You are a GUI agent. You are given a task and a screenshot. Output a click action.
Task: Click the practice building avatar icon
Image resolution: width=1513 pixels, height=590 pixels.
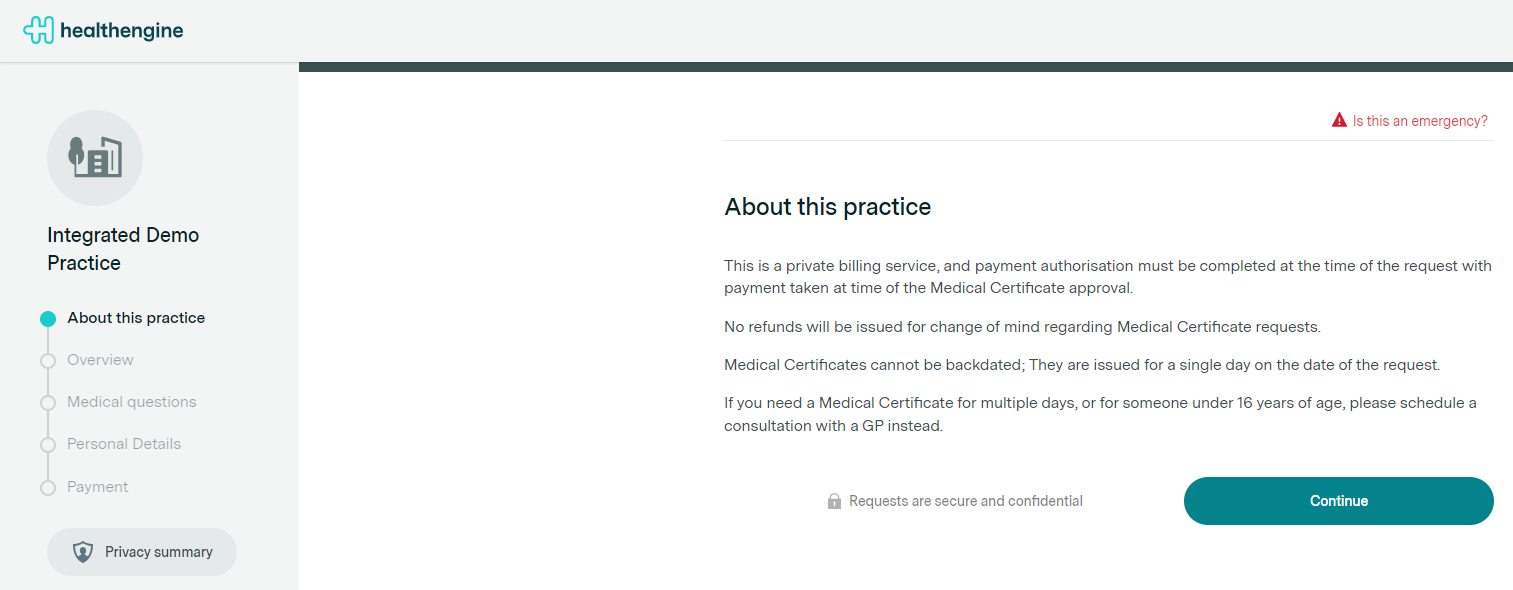click(x=95, y=158)
